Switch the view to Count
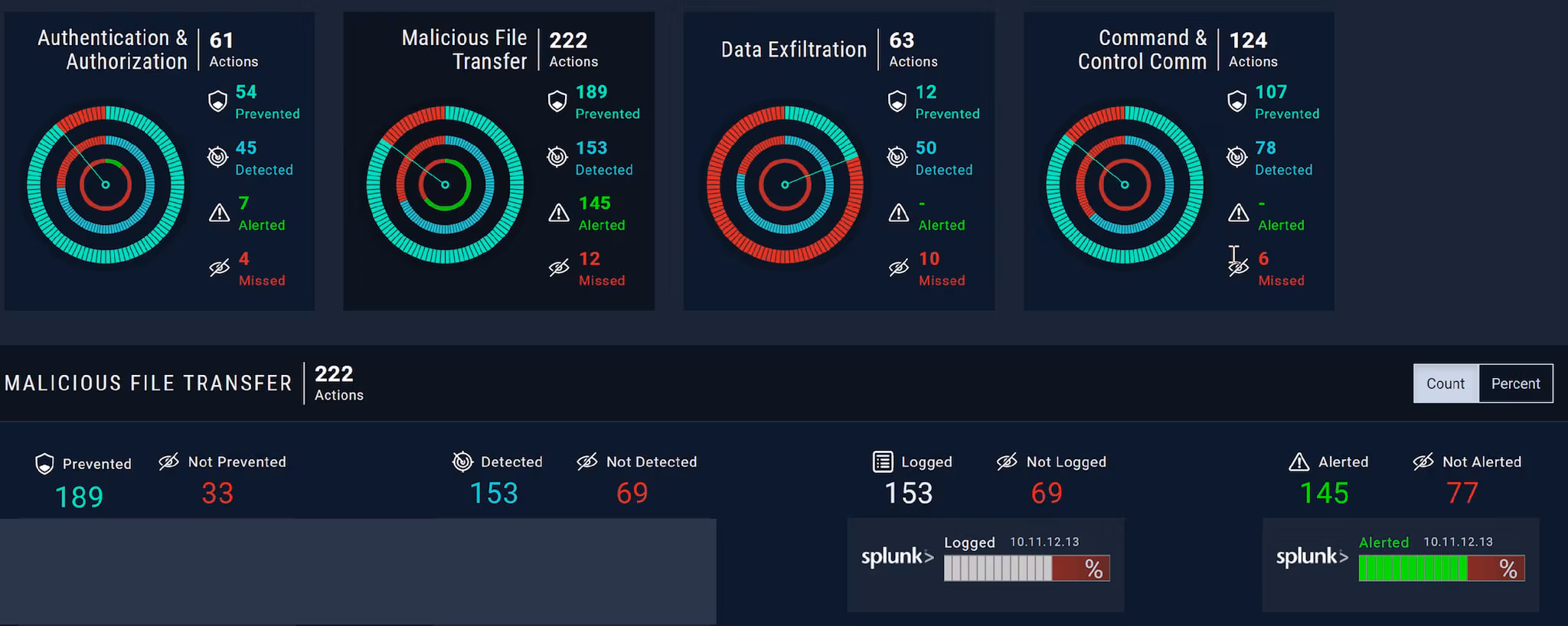Image resolution: width=1568 pixels, height=626 pixels. point(1445,383)
